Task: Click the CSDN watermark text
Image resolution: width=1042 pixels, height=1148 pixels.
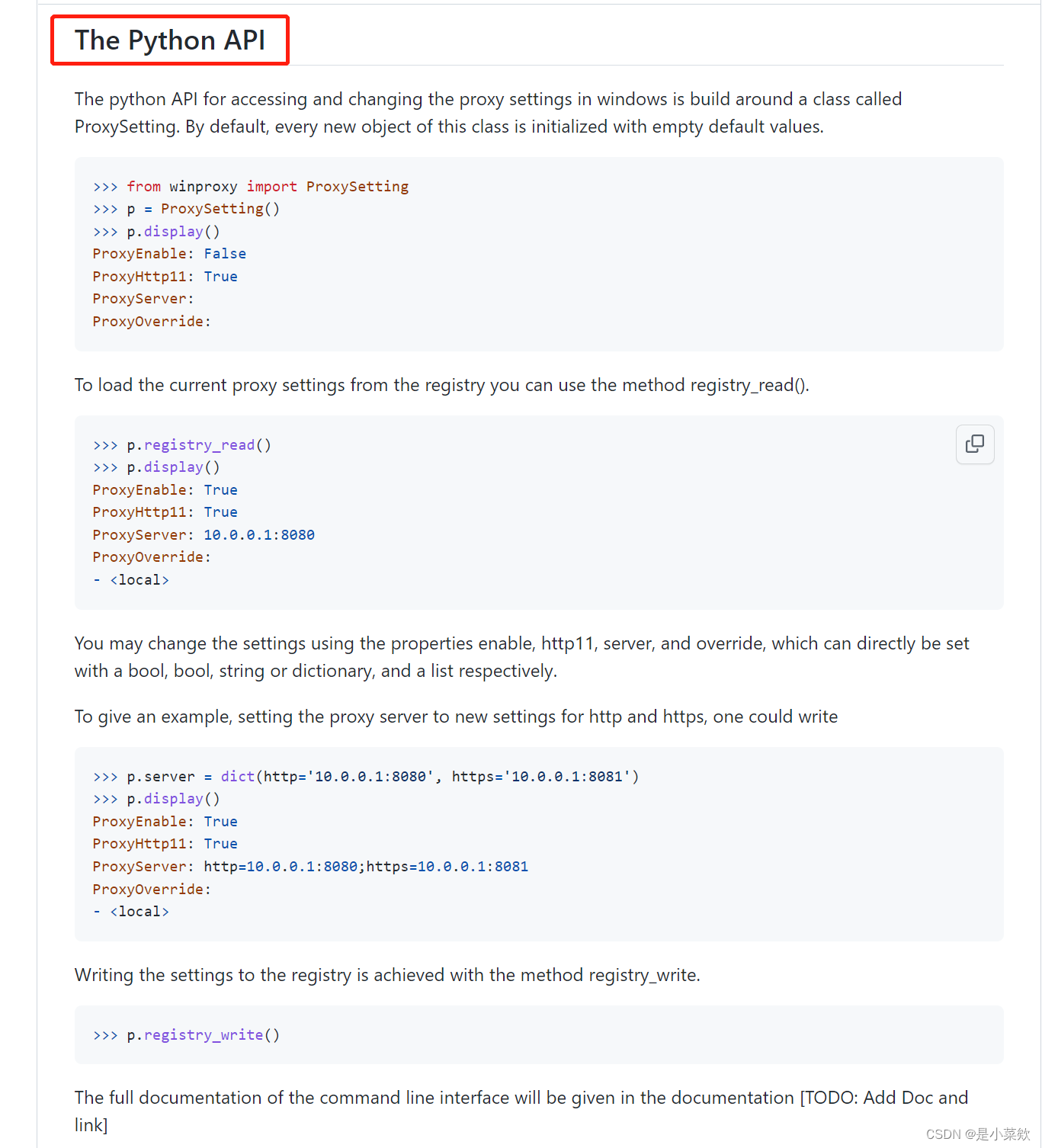Action: point(978,1134)
